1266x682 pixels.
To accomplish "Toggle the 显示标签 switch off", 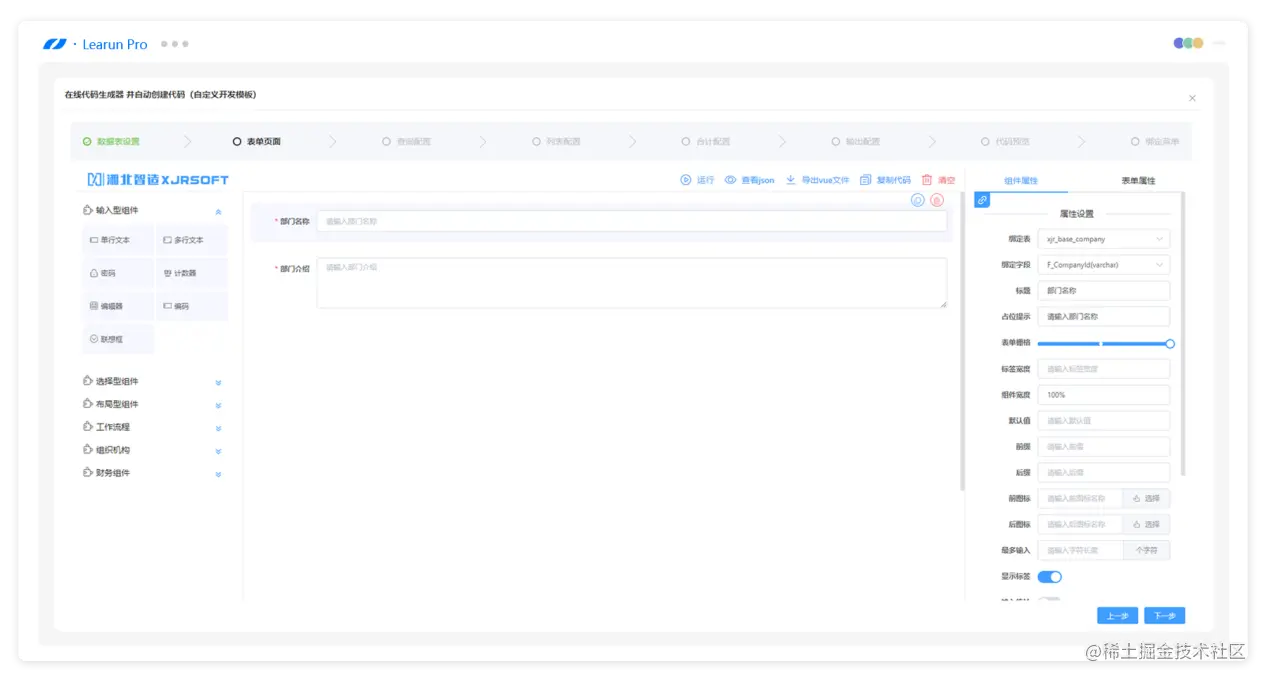I will pyautogui.click(x=1049, y=577).
